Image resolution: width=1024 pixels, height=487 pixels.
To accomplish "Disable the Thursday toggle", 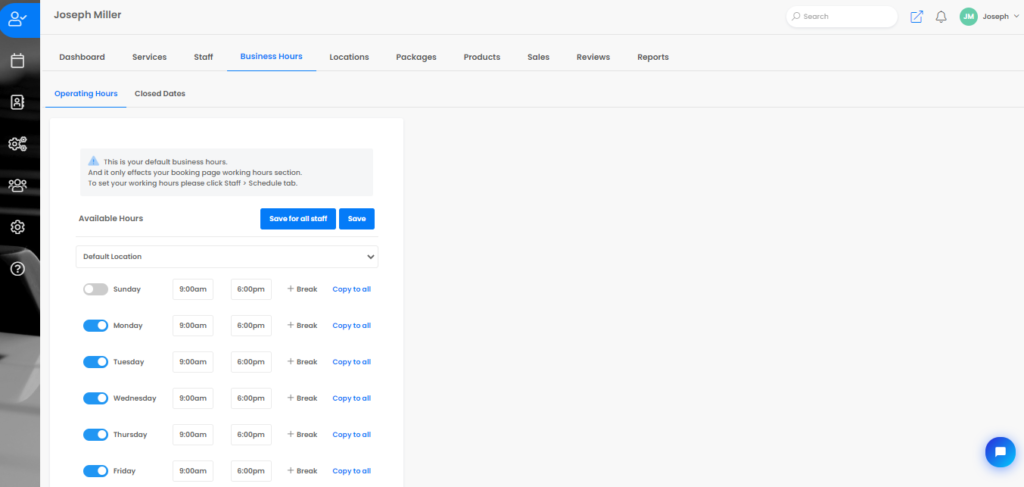I will coord(95,435).
